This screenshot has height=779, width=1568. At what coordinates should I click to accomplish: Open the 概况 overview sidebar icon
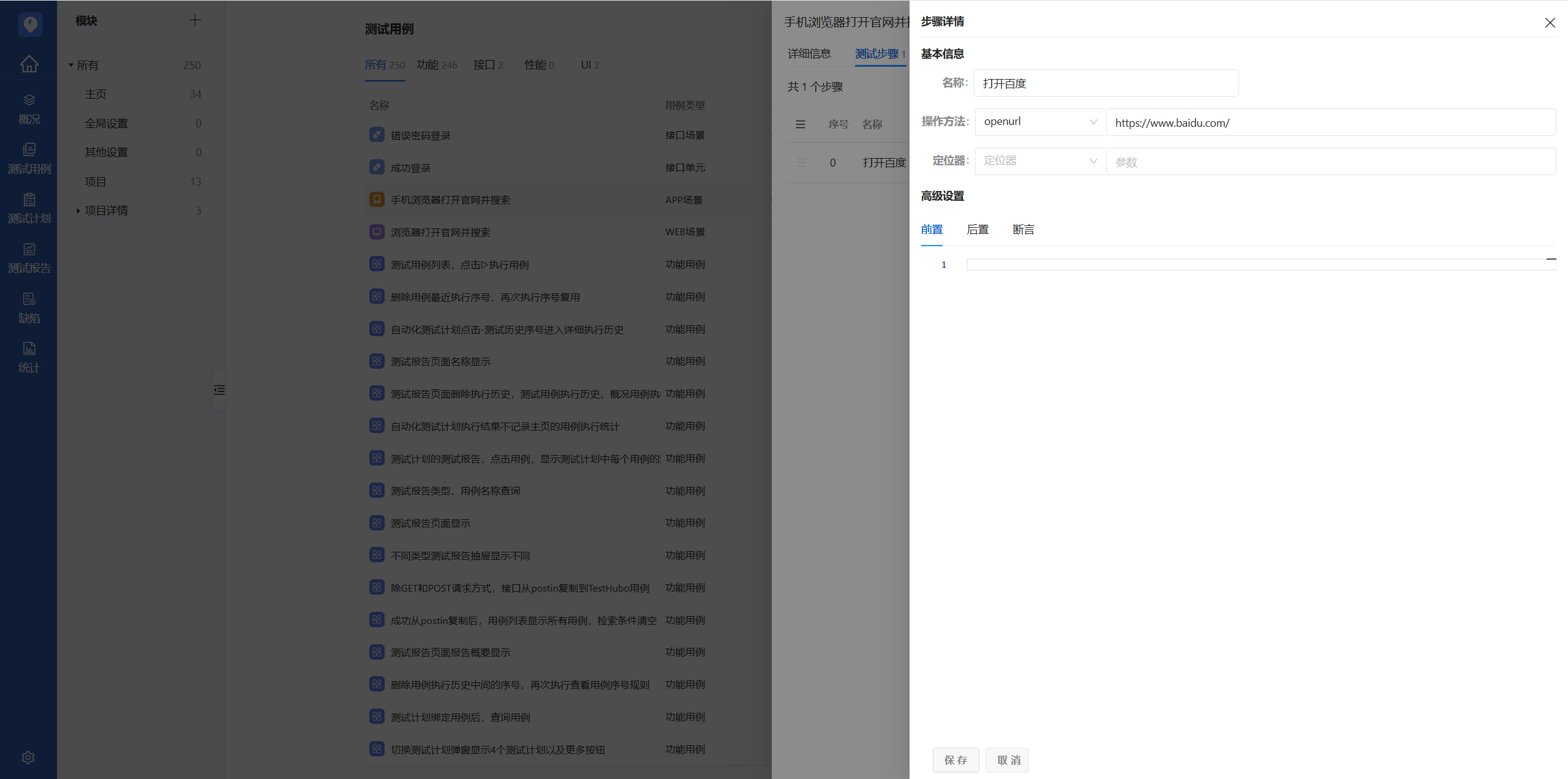click(29, 108)
